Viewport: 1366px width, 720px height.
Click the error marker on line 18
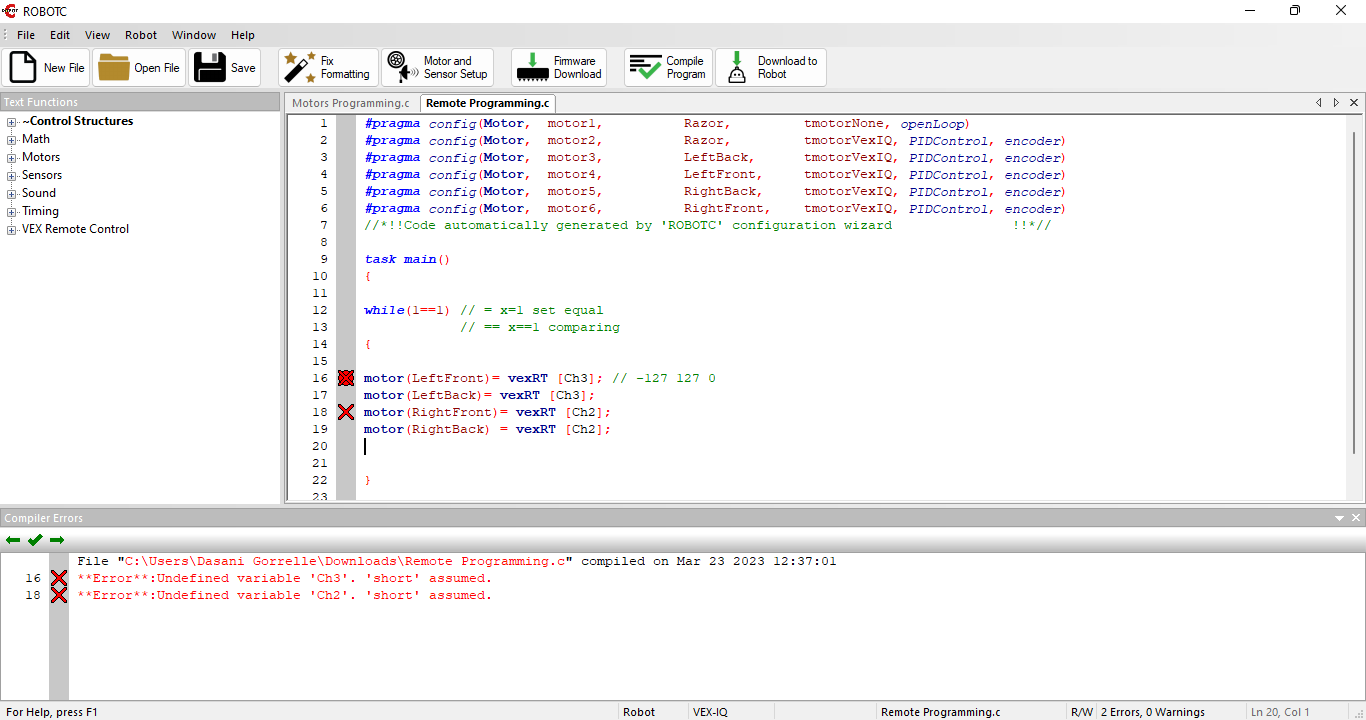[x=346, y=412]
